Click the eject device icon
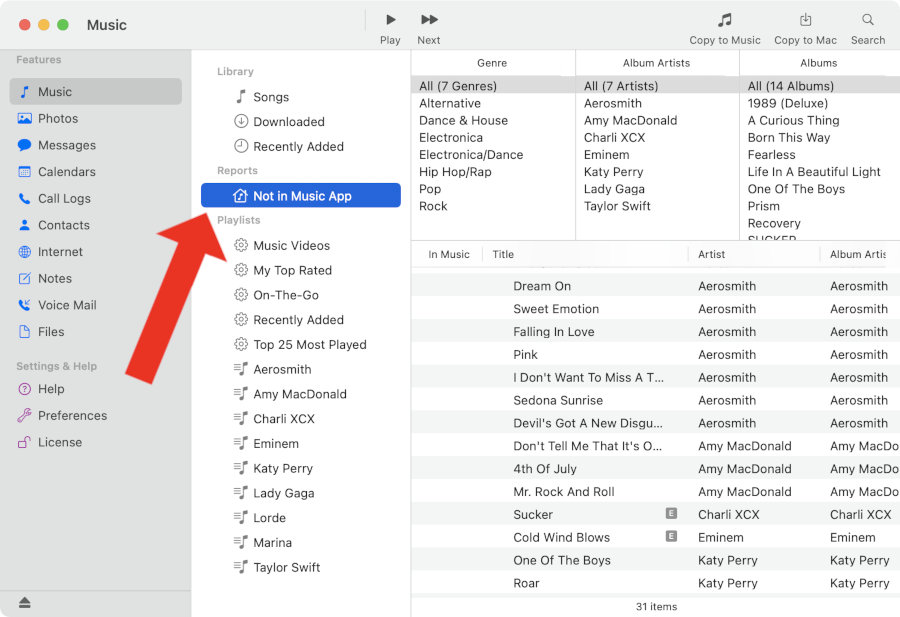Viewport: 900px width, 617px height. pyautogui.click(x=24, y=602)
